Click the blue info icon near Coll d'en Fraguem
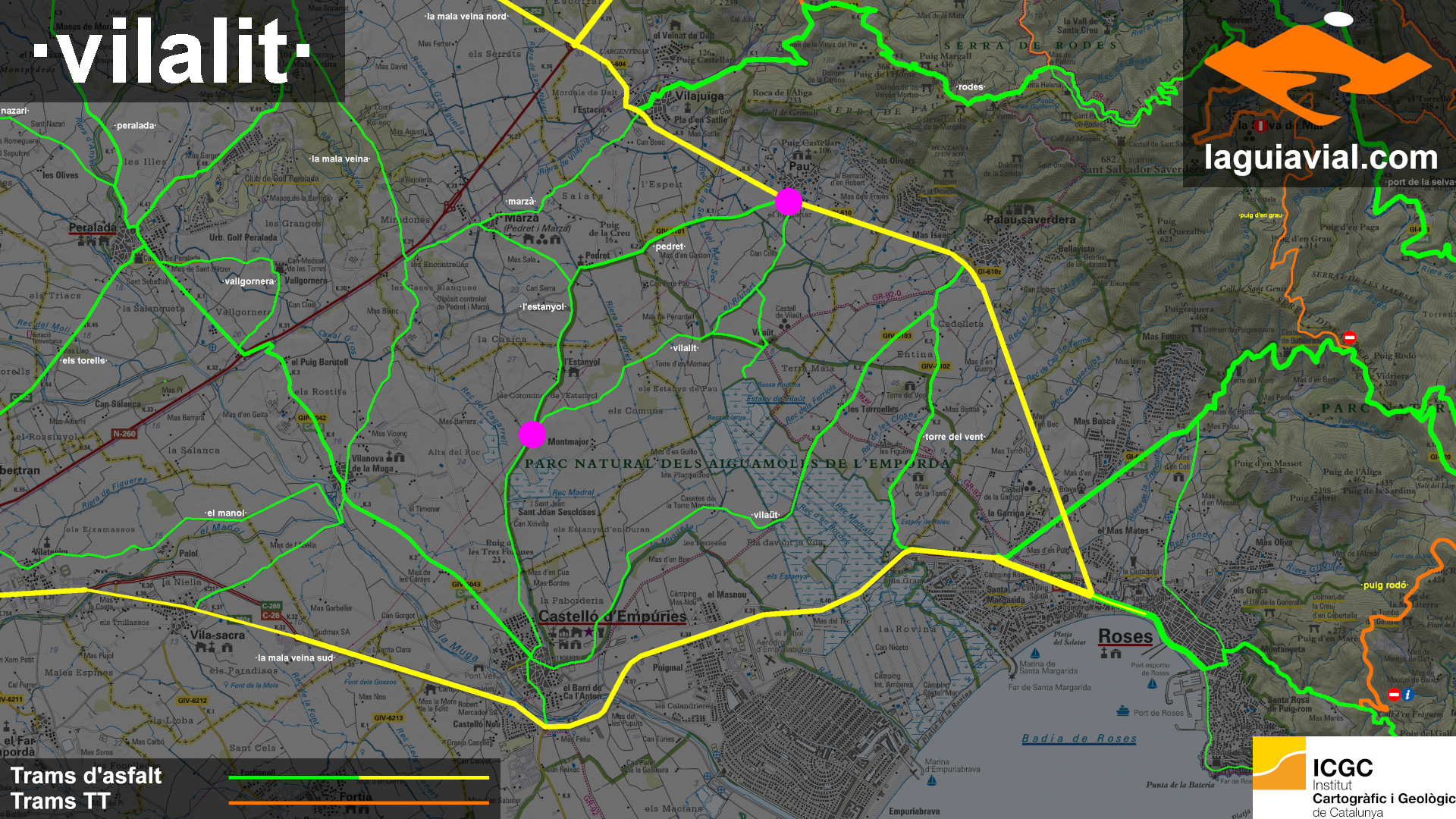Image resolution: width=1456 pixels, height=819 pixels. (x=1407, y=695)
